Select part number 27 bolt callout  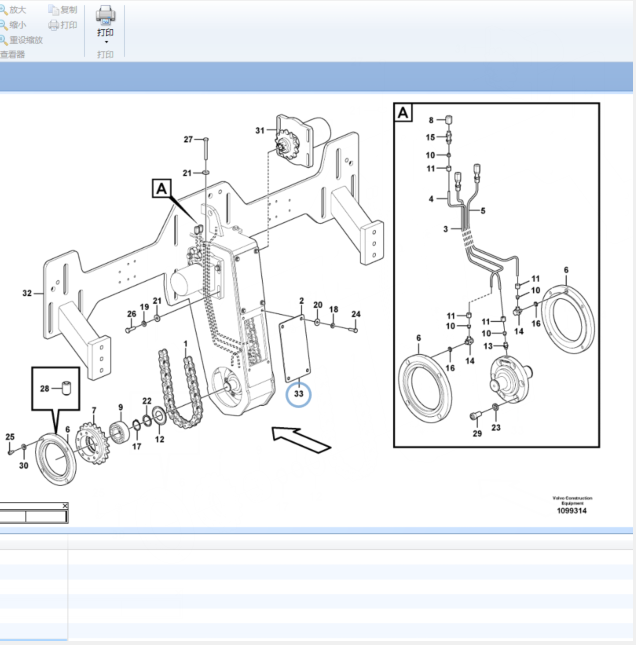(x=187, y=139)
